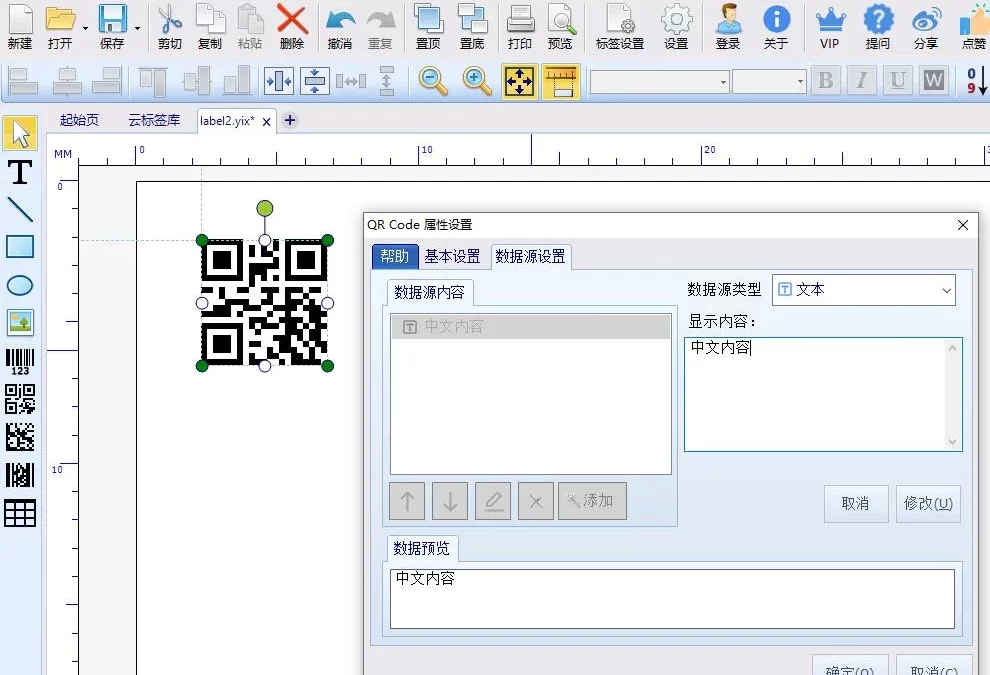Open the 关于 about info

click(776, 26)
